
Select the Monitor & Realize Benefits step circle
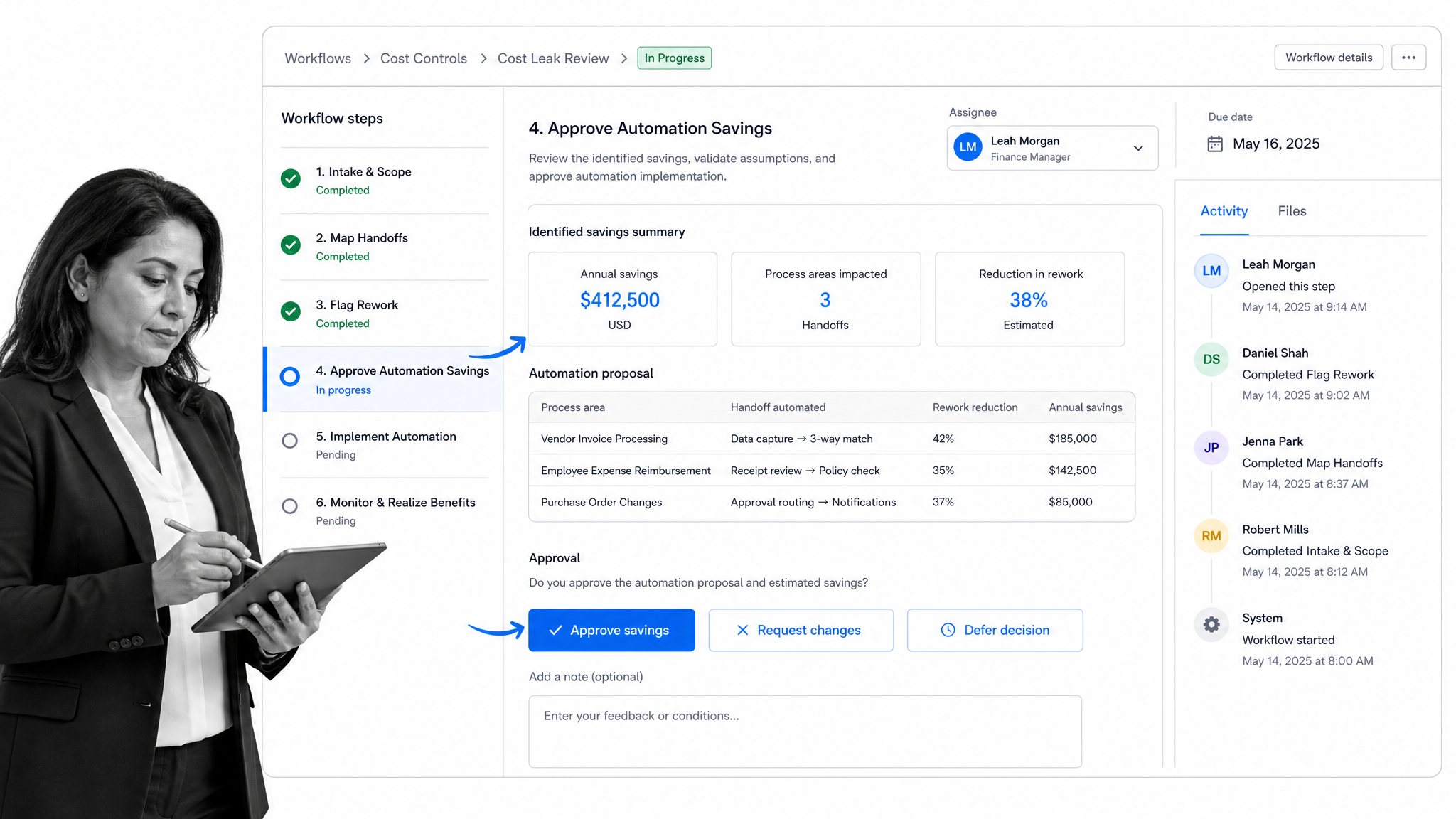[289, 506]
